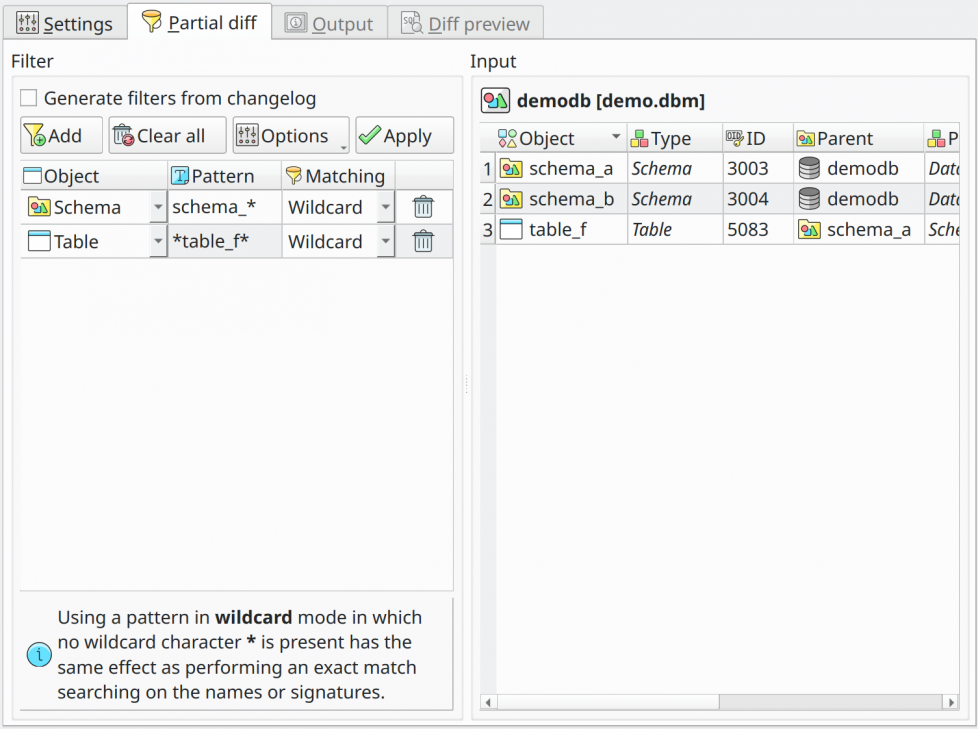Apply the filters with the Apply button
This screenshot has height=729, width=978.
[404, 135]
